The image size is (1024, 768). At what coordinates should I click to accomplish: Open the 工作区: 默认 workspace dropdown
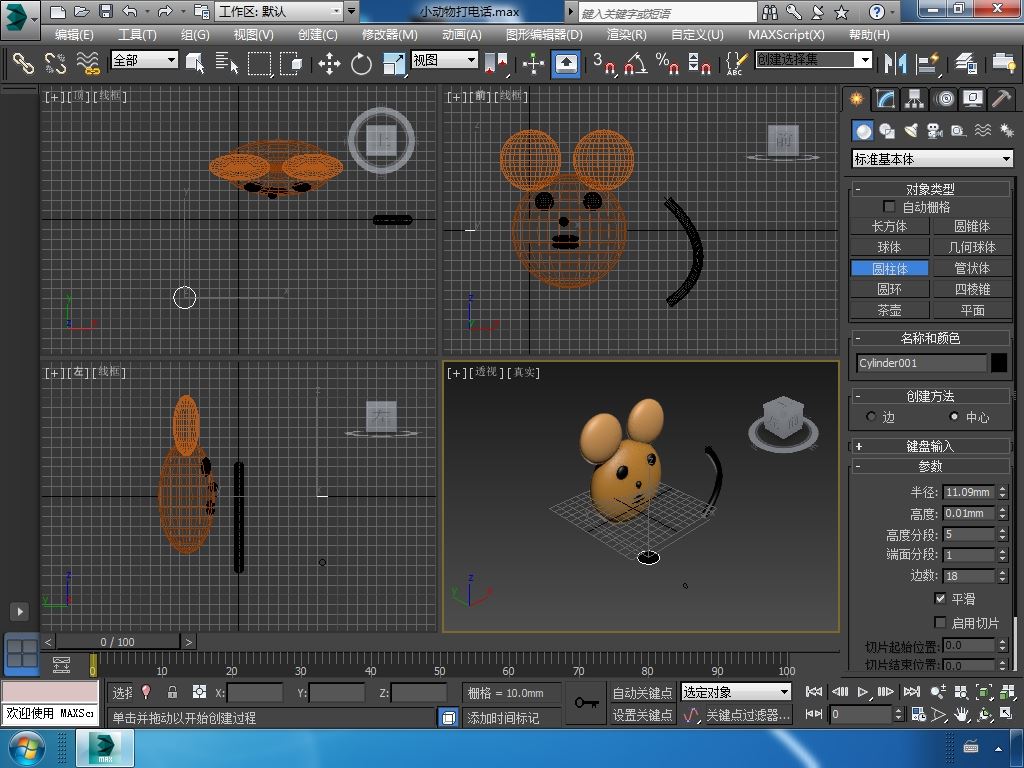(x=280, y=11)
